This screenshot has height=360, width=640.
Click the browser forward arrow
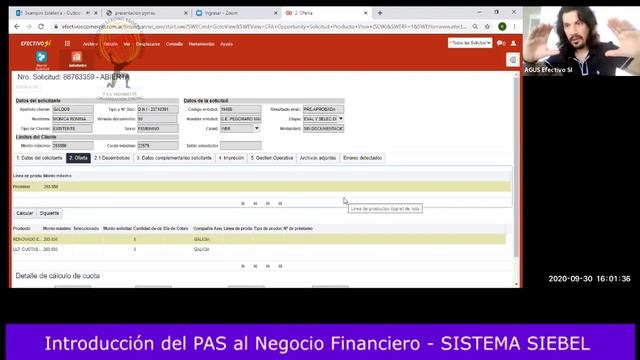click(29, 27)
